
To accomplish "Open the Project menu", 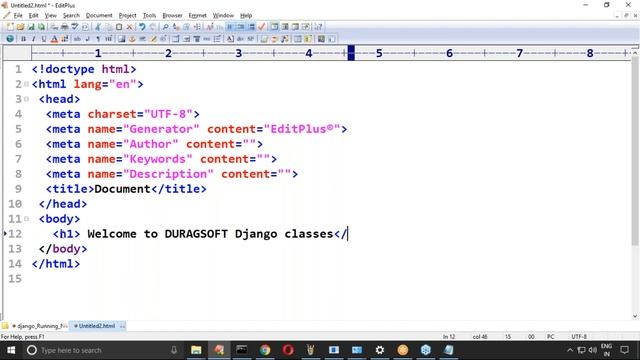I will [127, 16].
